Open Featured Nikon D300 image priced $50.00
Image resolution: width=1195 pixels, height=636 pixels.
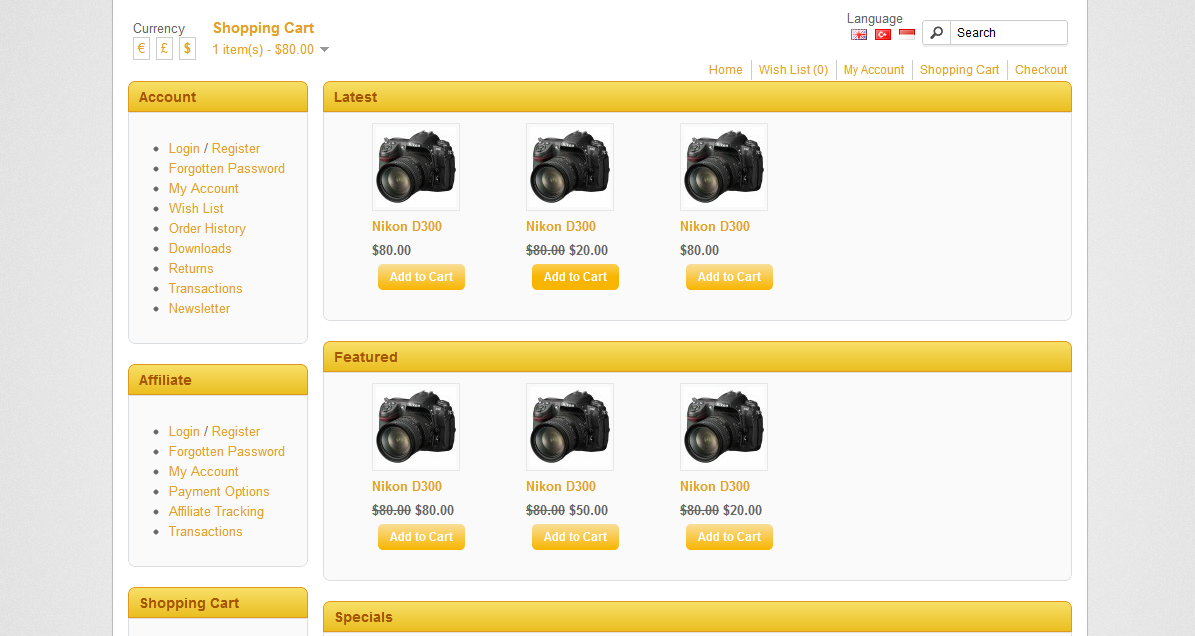[570, 427]
